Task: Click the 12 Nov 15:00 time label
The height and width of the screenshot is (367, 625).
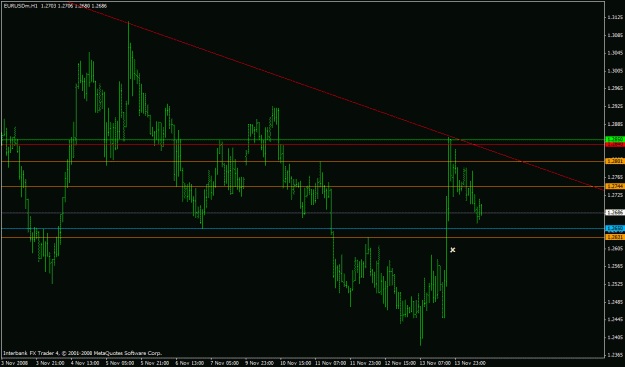Action: click(x=399, y=363)
